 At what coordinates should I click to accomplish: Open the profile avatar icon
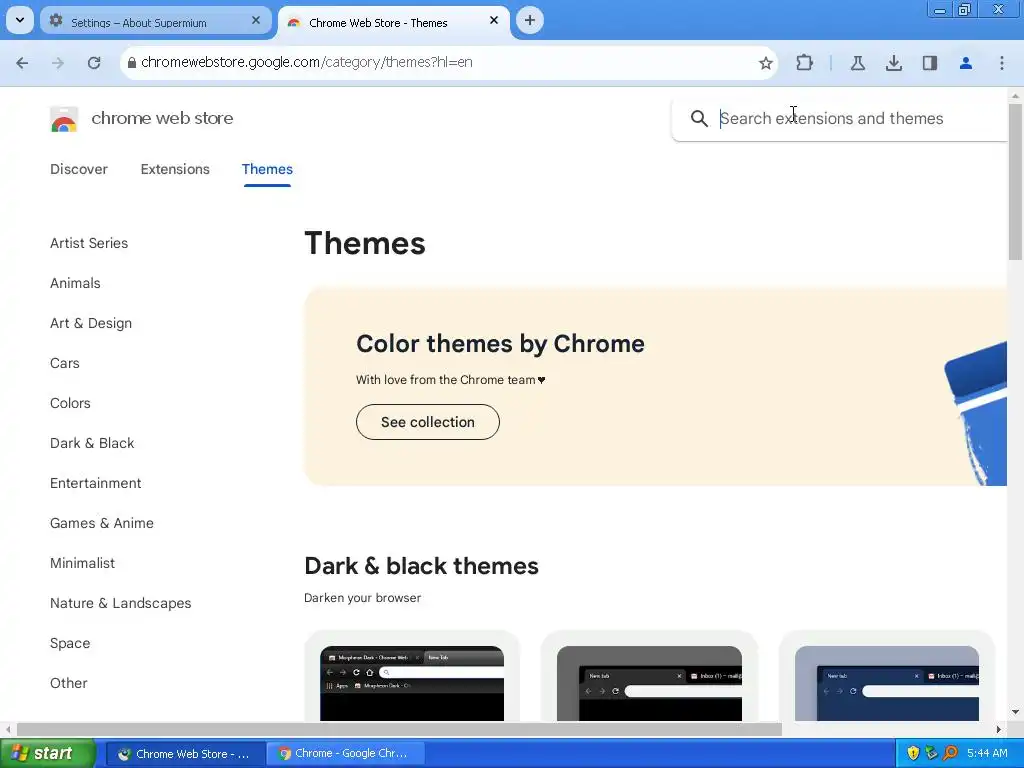[x=965, y=63]
